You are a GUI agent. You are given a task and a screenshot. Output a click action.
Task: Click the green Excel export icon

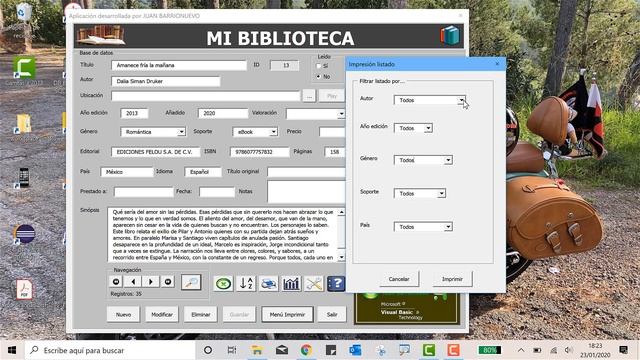coord(223,284)
